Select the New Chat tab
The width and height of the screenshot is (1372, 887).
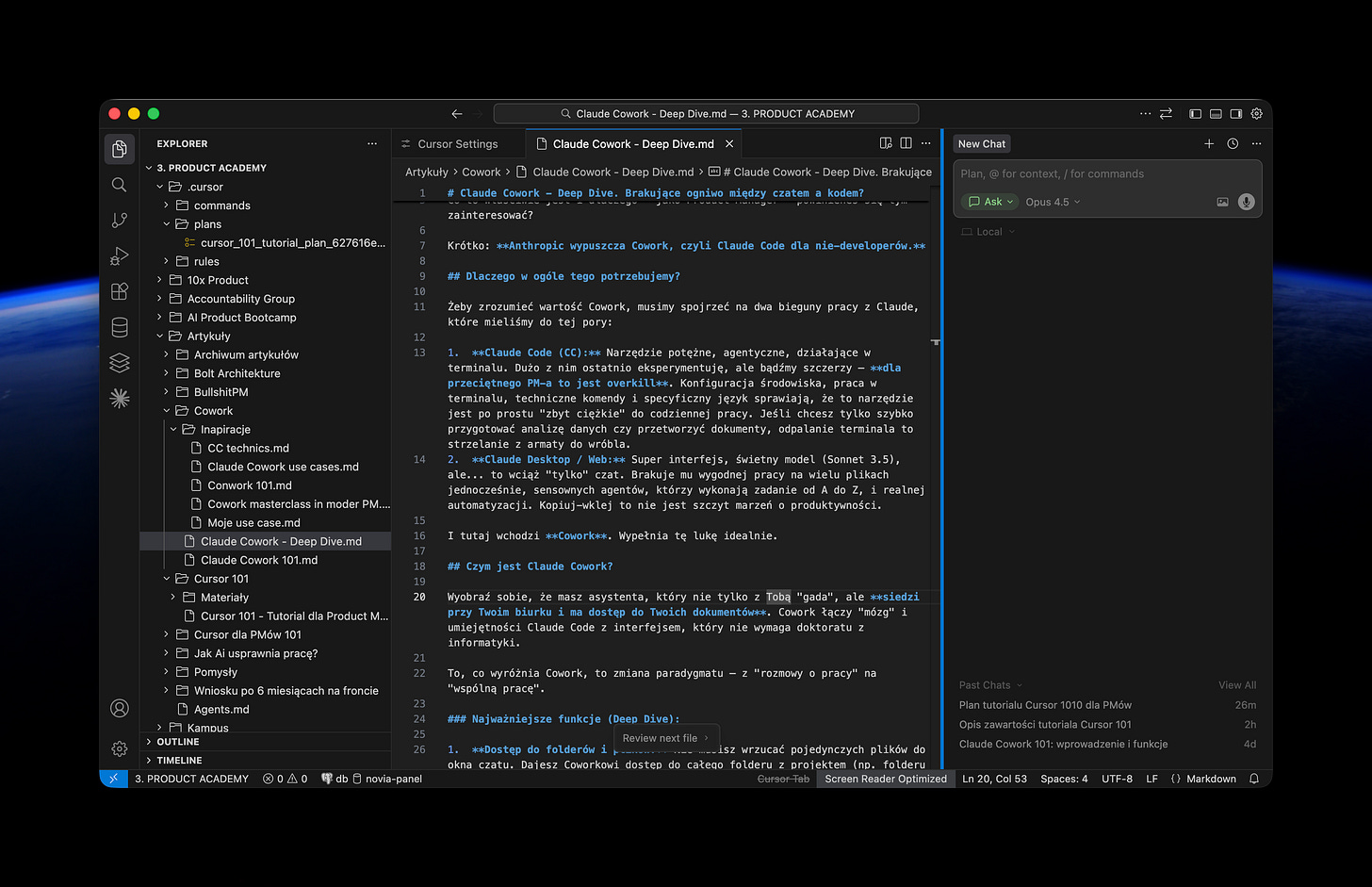(982, 143)
